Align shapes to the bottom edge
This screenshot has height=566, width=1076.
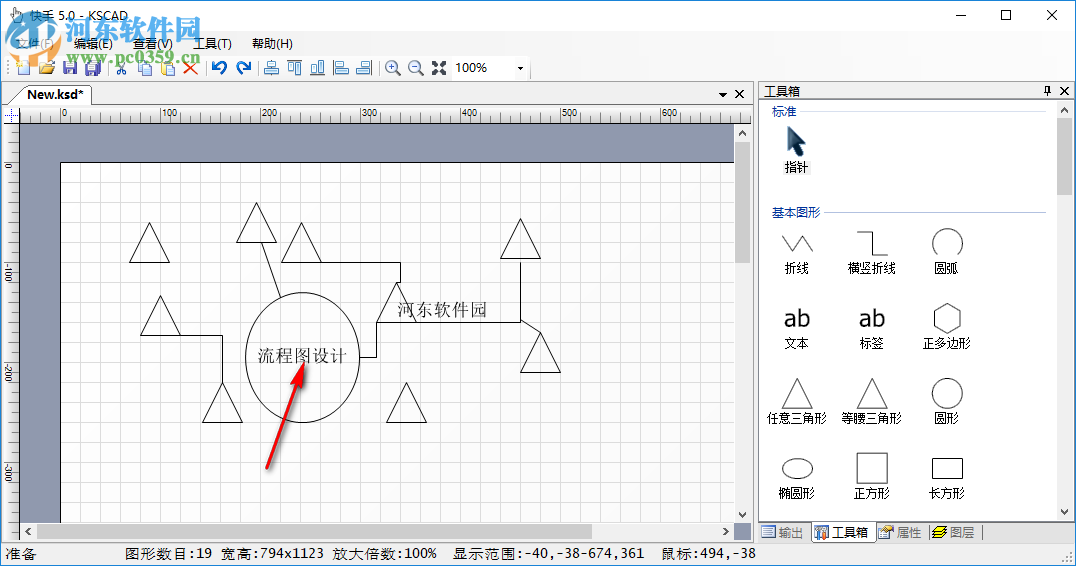point(318,67)
